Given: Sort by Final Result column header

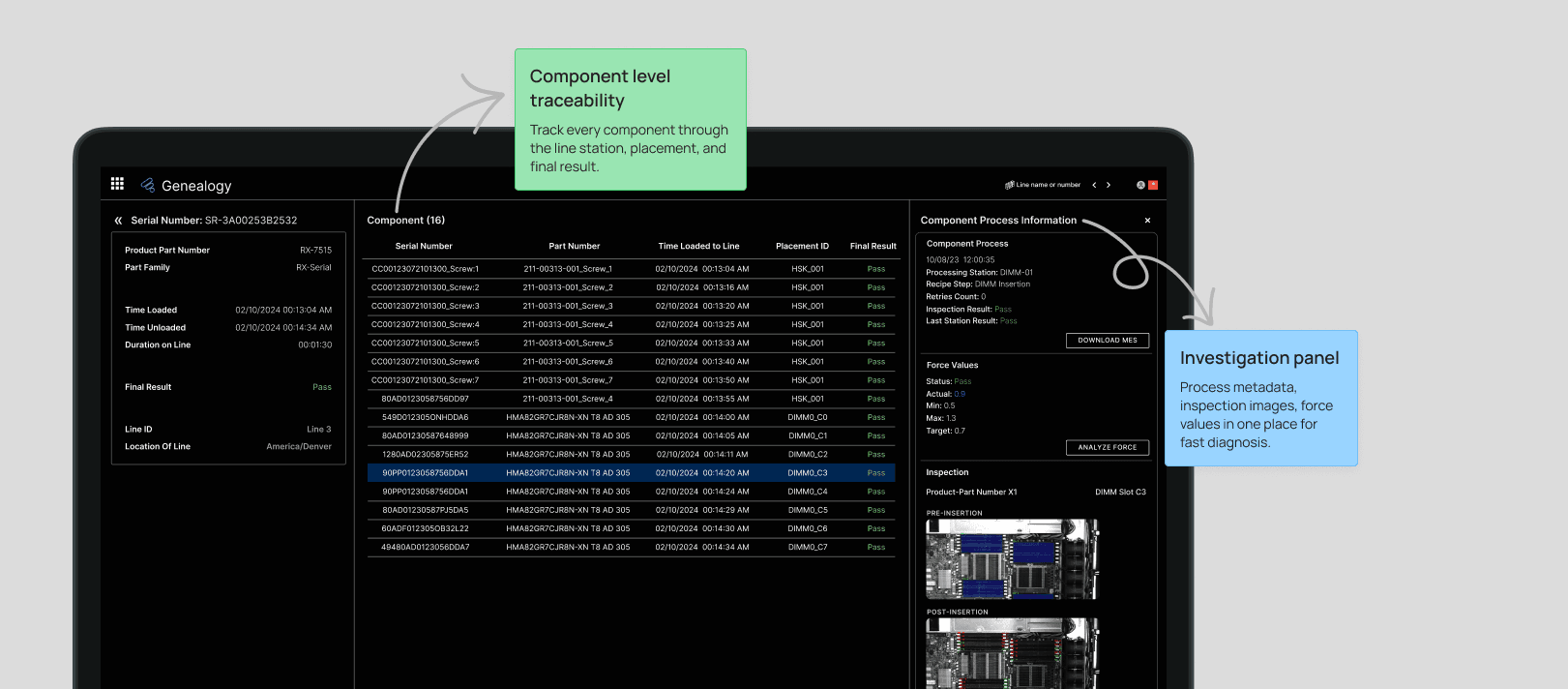Looking at the screenshot, I should click(x=873, y=246).
